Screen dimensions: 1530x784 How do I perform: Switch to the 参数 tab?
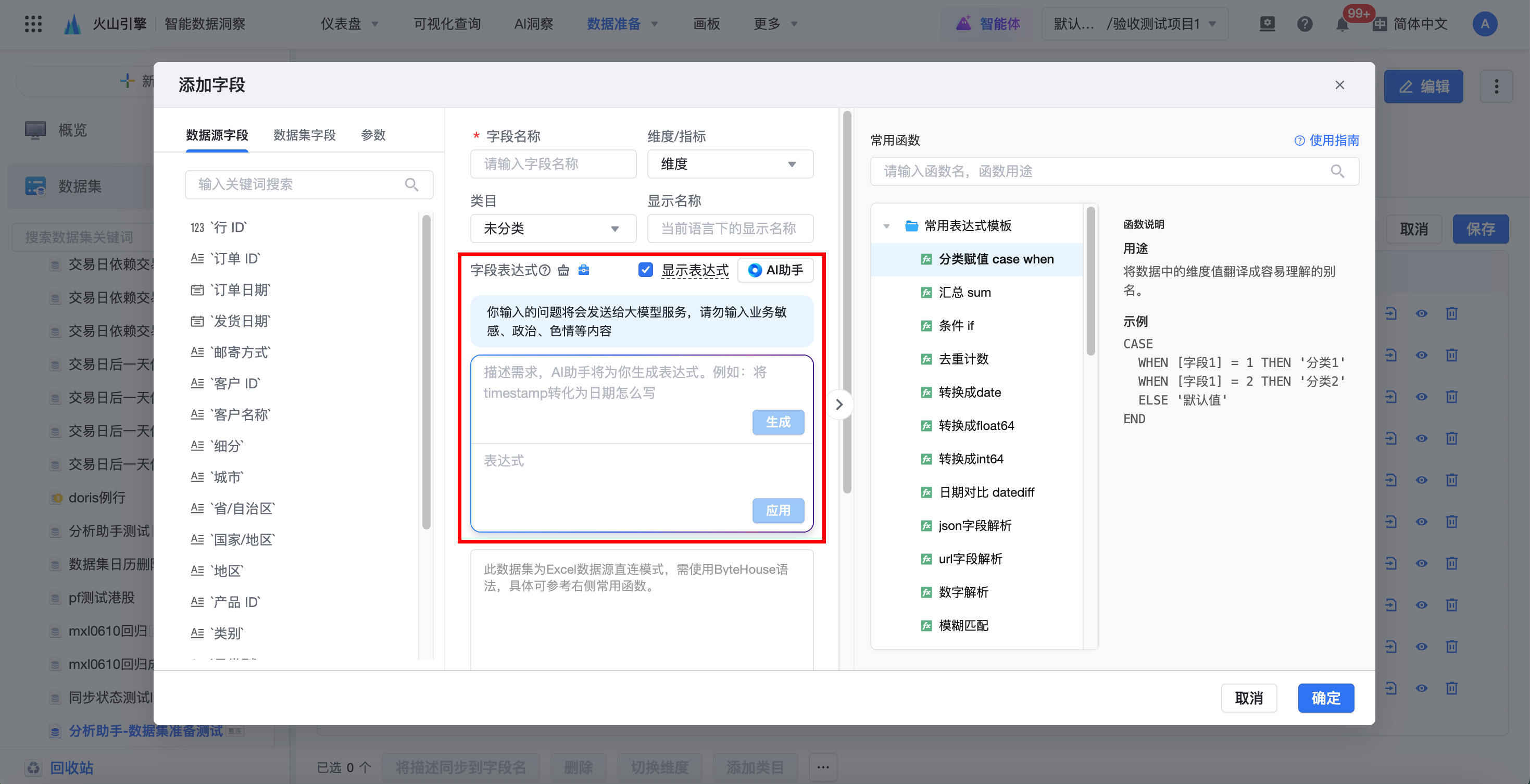(x=373, y=135)
